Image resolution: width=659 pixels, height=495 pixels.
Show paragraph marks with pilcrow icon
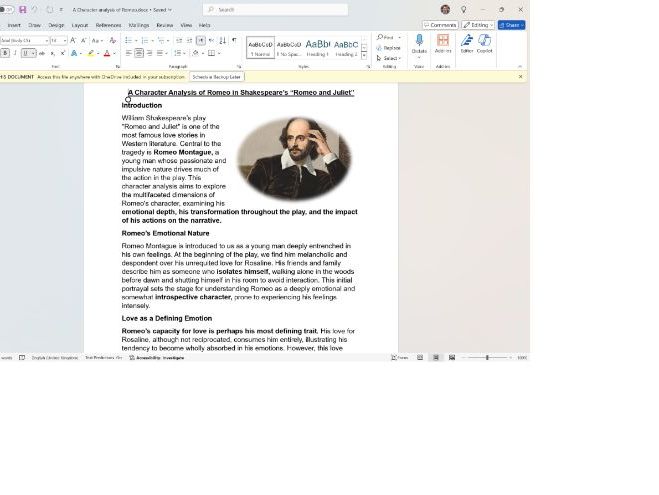point(234,40)
